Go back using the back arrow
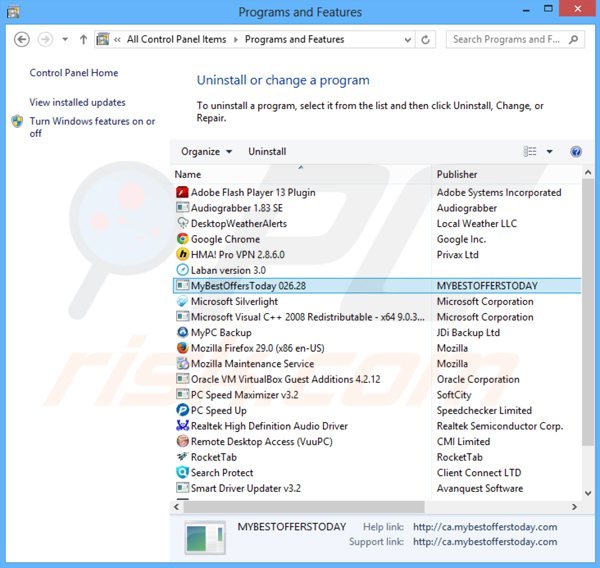Screen dimensions: 600x568 [22, 40]
